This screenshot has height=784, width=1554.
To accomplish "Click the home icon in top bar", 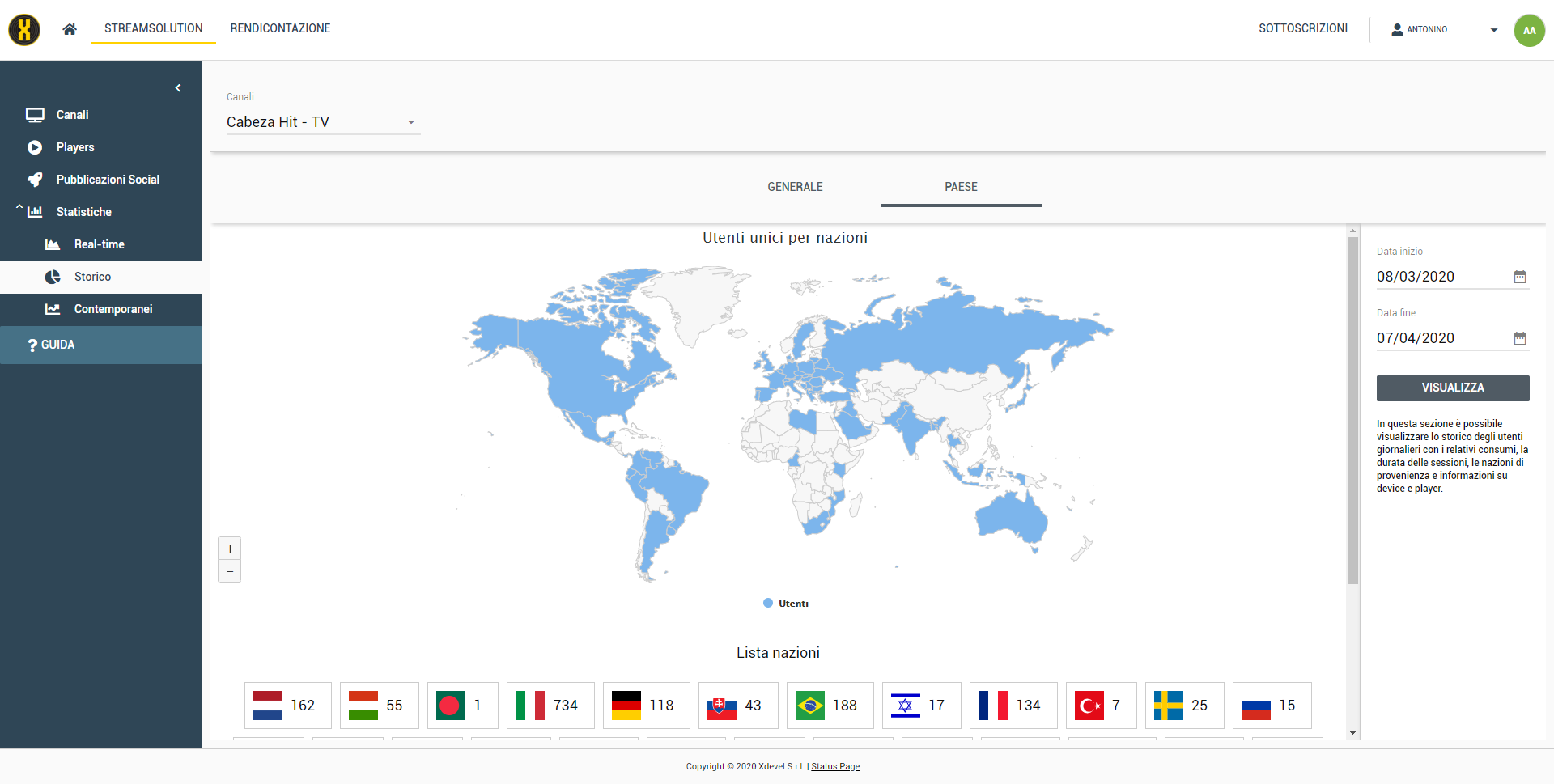I will tap(70, 29).
